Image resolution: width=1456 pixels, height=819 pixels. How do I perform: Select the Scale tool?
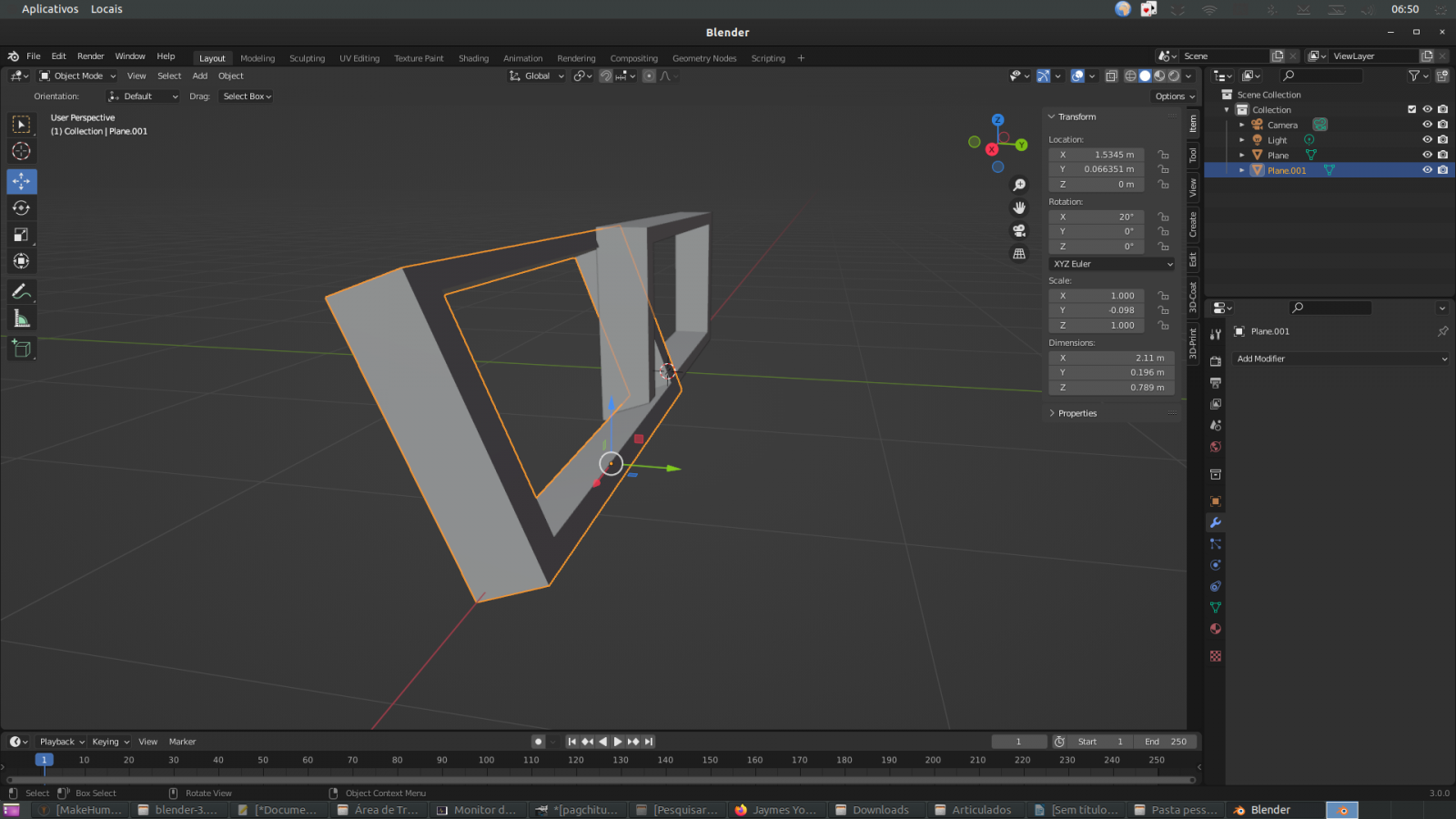pos(22,235)
